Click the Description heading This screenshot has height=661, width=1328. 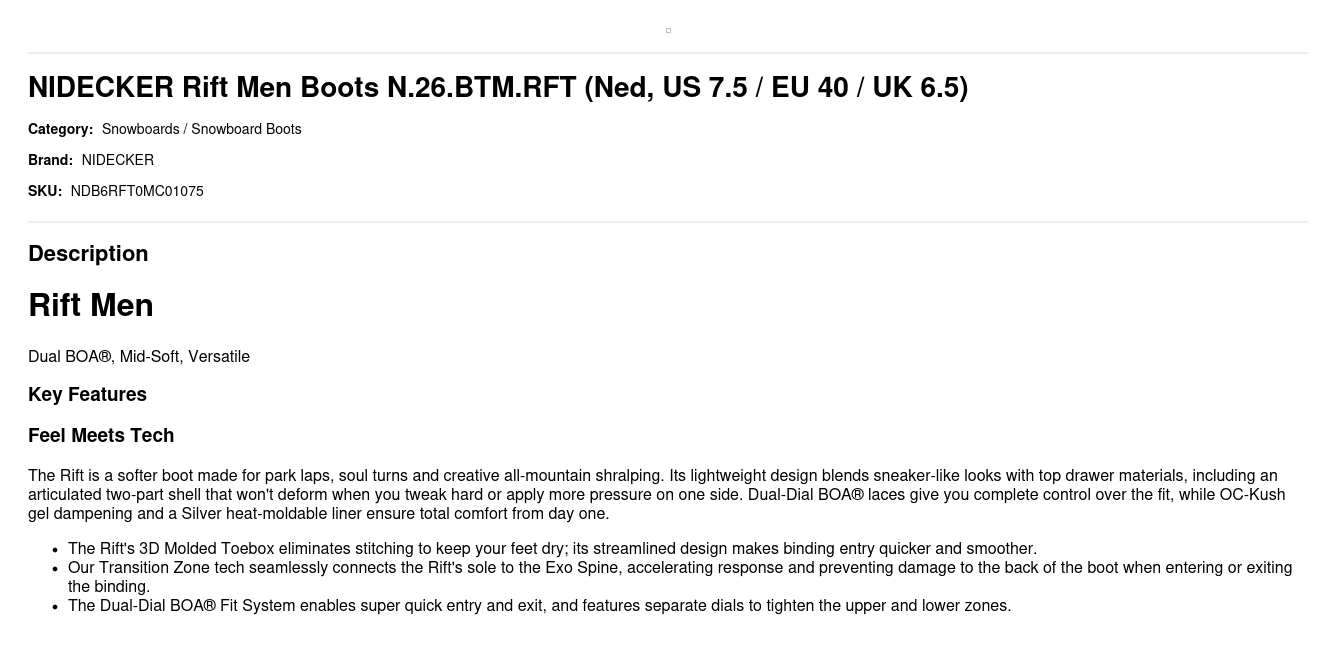tap(88, 253)
